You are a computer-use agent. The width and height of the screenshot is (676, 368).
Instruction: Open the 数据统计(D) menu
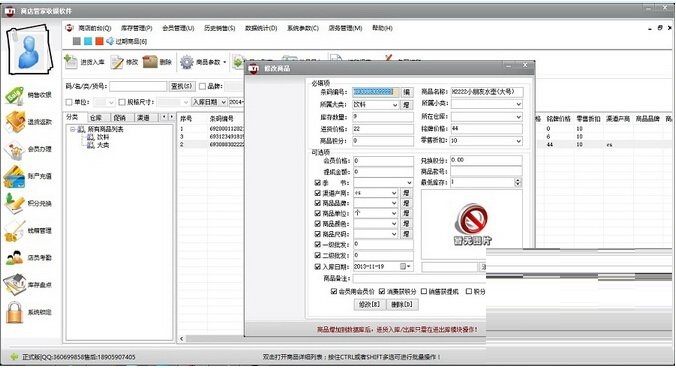[261, 28]
